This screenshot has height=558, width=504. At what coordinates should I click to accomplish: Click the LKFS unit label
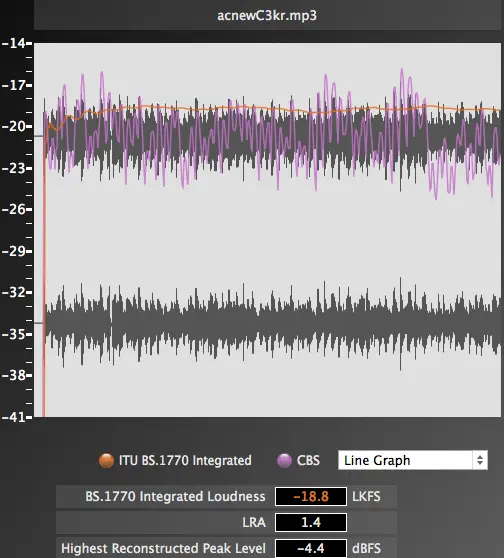point(366,496)
